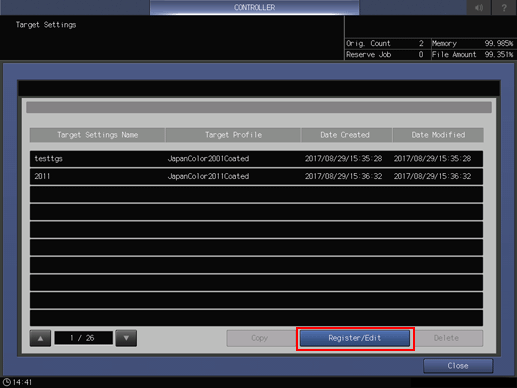Go to previous page with up arrow
Screen dimensions: 517x388
[x=40, y=338]
